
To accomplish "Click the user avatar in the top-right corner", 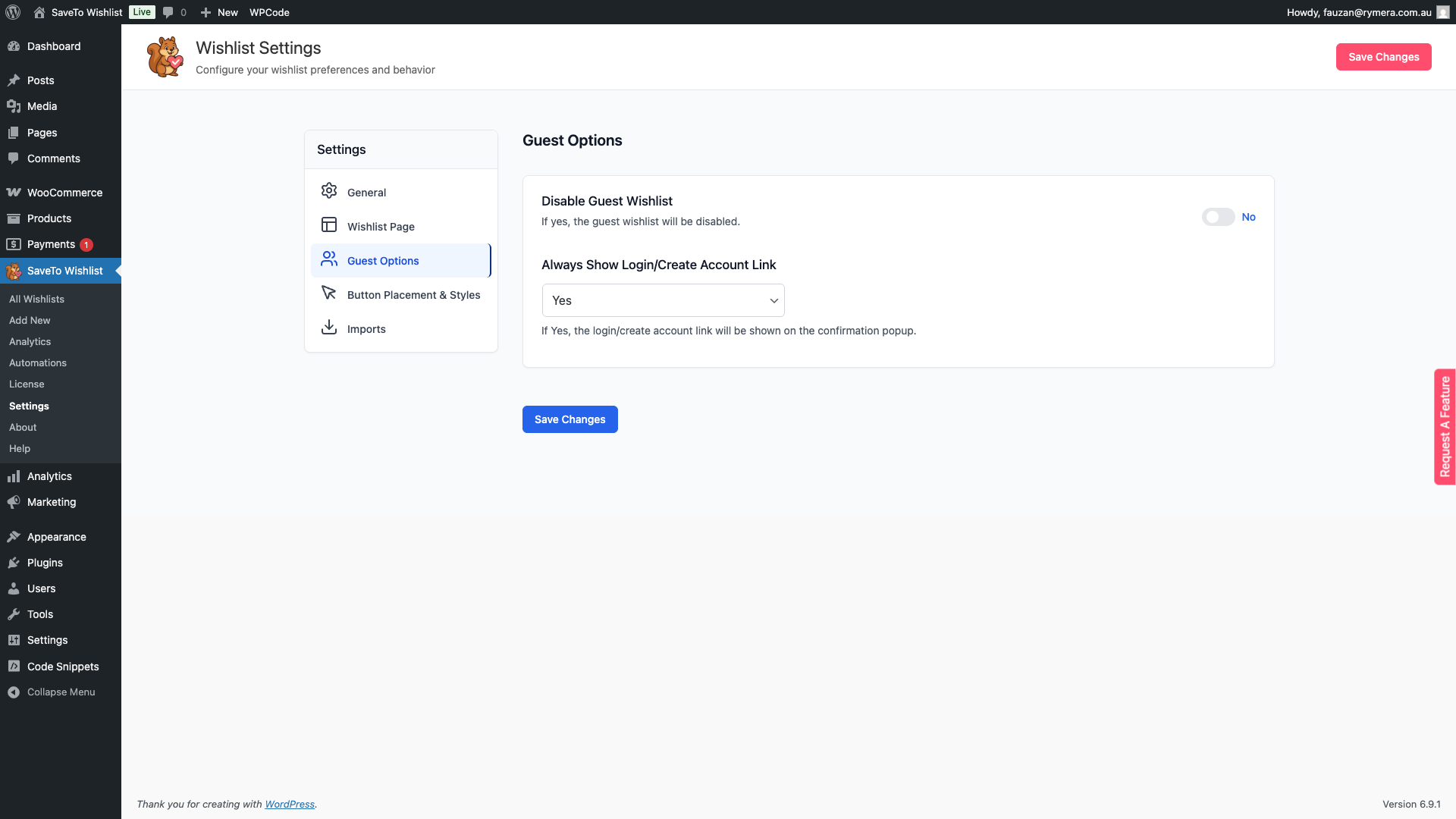I will [1442, 12].
